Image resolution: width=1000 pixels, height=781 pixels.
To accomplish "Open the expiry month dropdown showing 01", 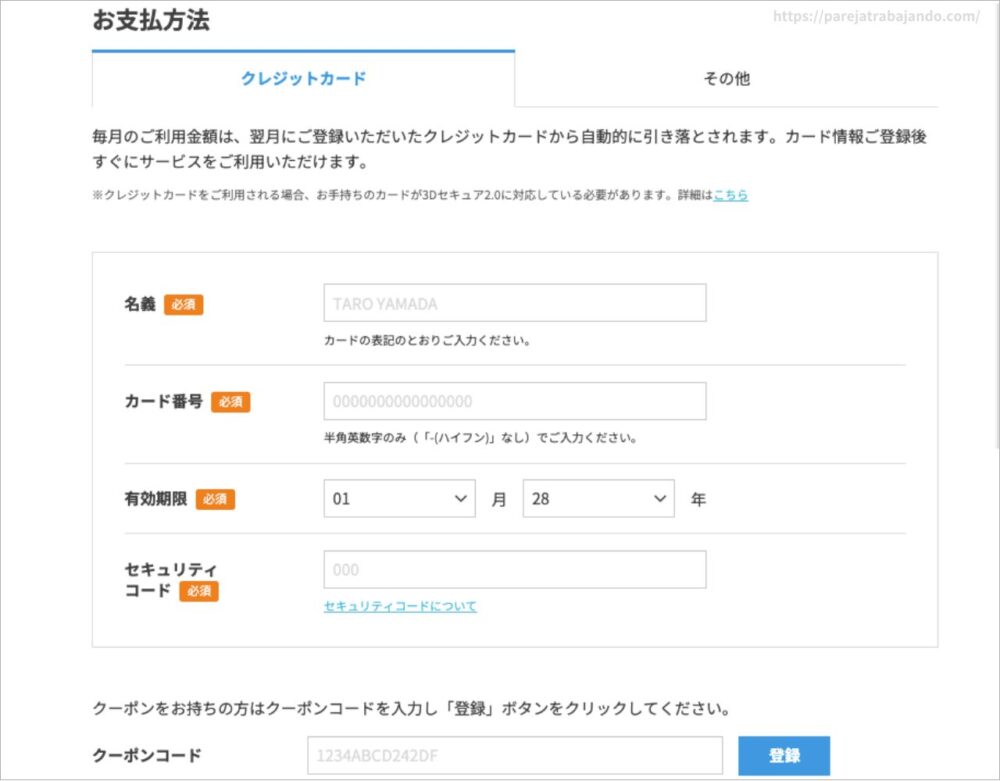I will (399, 499).
